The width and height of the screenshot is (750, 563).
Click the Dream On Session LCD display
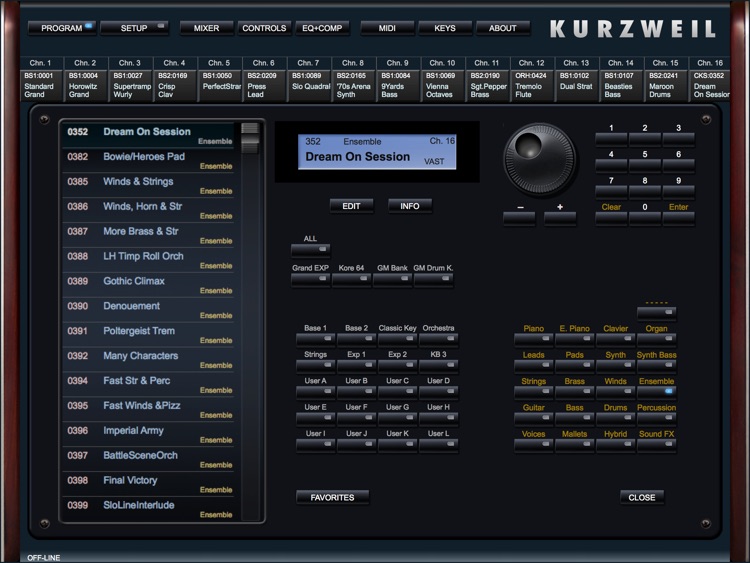377,152
